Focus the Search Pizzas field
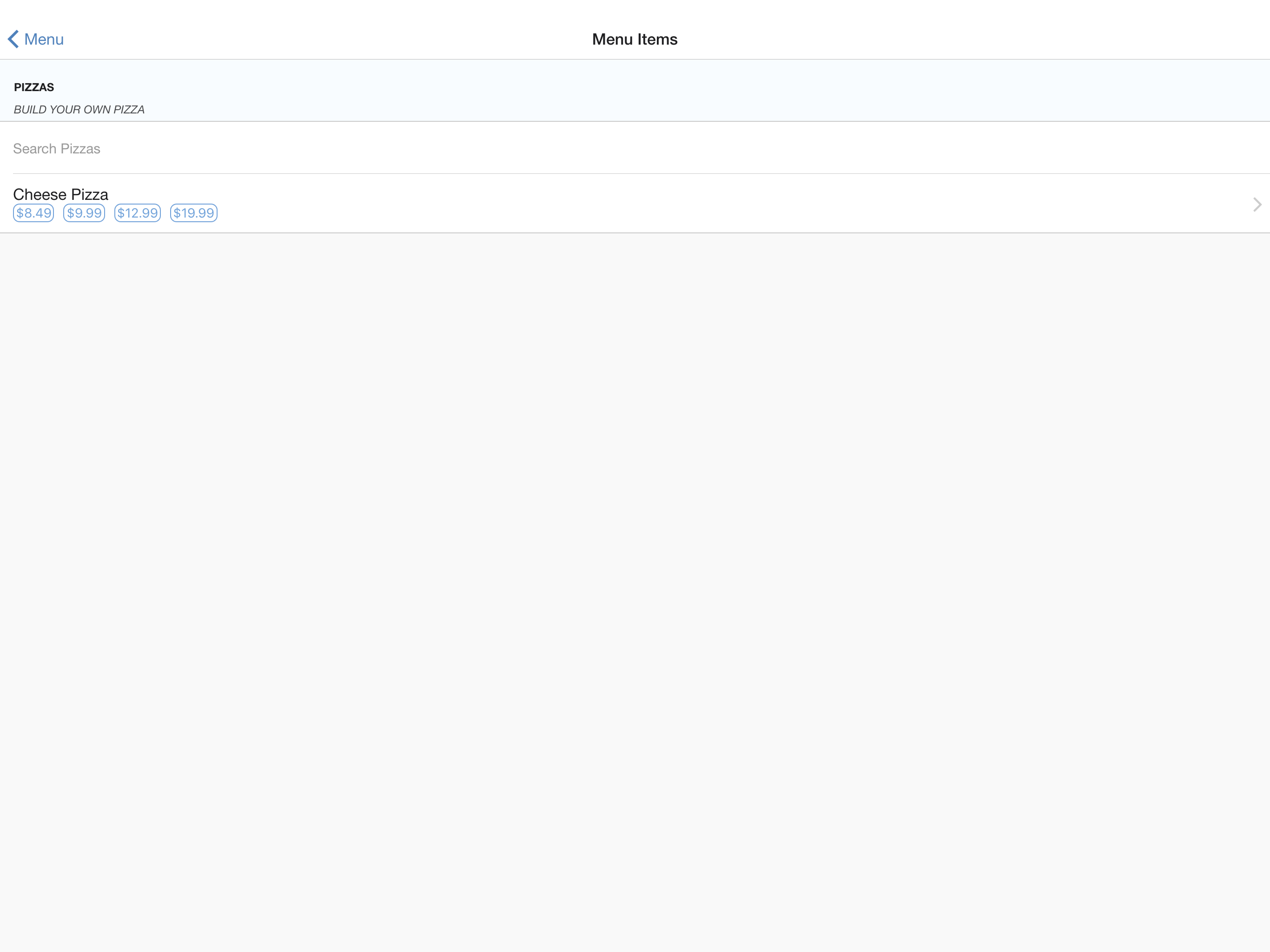The height and width of the screenshot is (952, 1270). click(x=635, y=149)
